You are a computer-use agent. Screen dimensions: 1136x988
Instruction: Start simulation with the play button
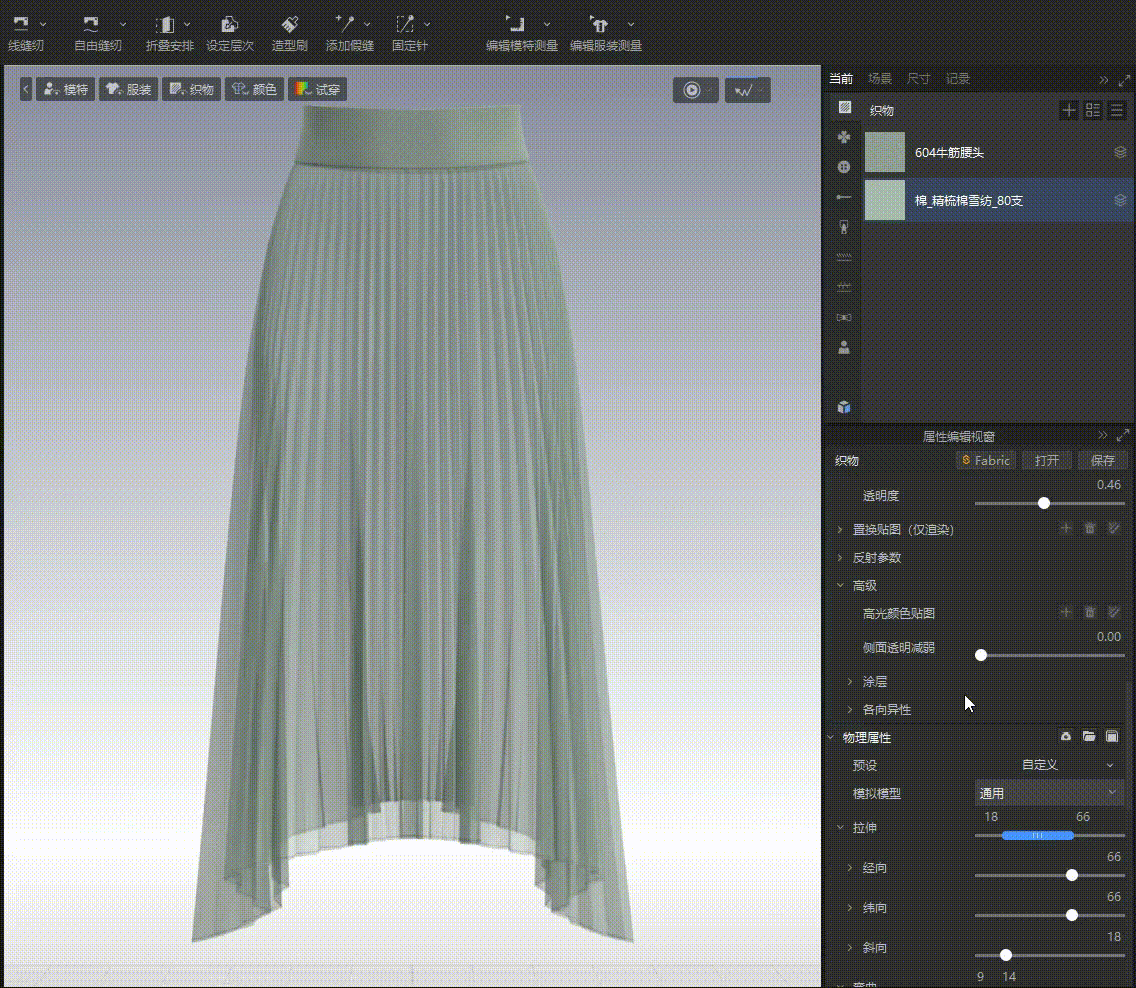[x=692, y=90]
